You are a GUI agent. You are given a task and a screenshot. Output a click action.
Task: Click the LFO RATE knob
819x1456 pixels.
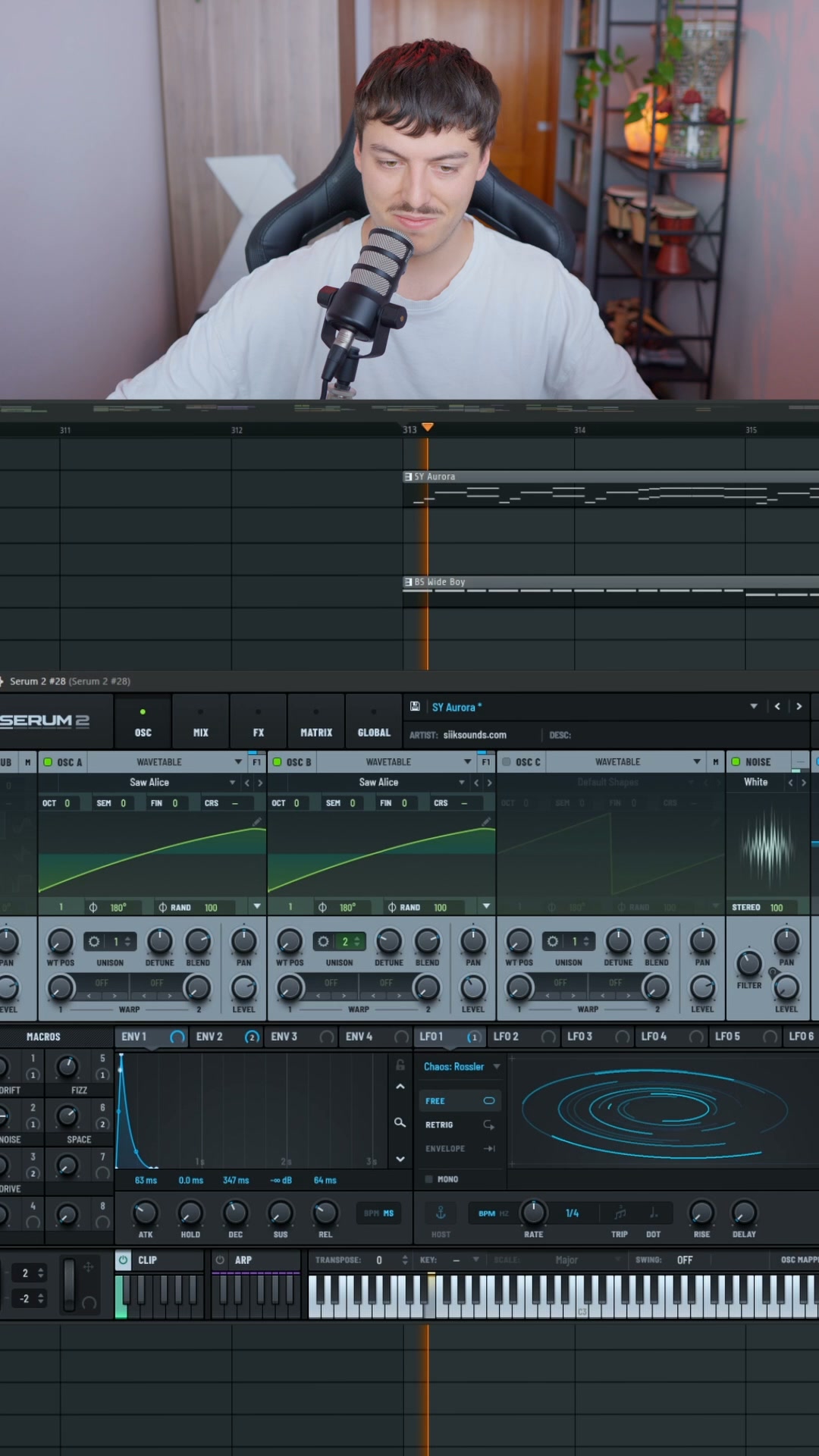(533, 1212)
